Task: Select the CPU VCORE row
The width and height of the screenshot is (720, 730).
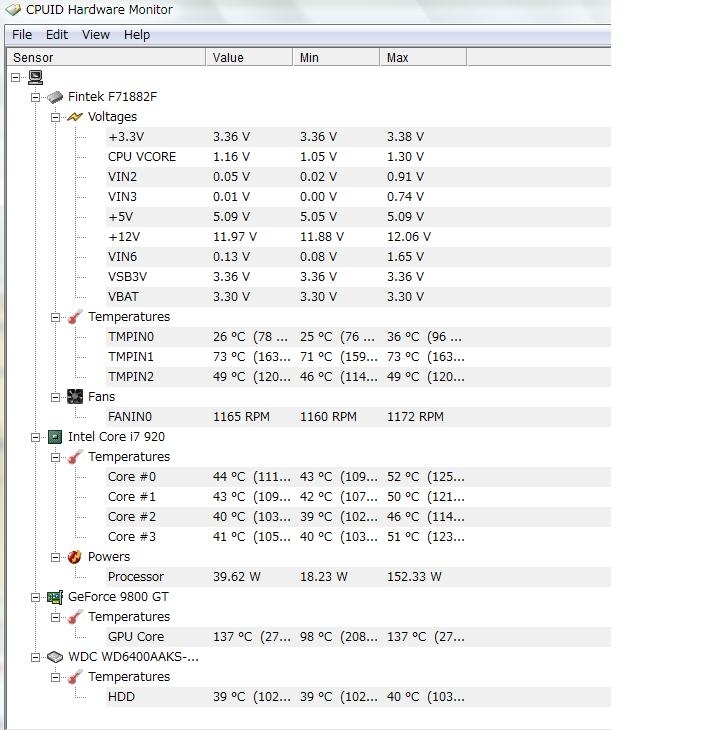Action: click(x=358, y=157)
